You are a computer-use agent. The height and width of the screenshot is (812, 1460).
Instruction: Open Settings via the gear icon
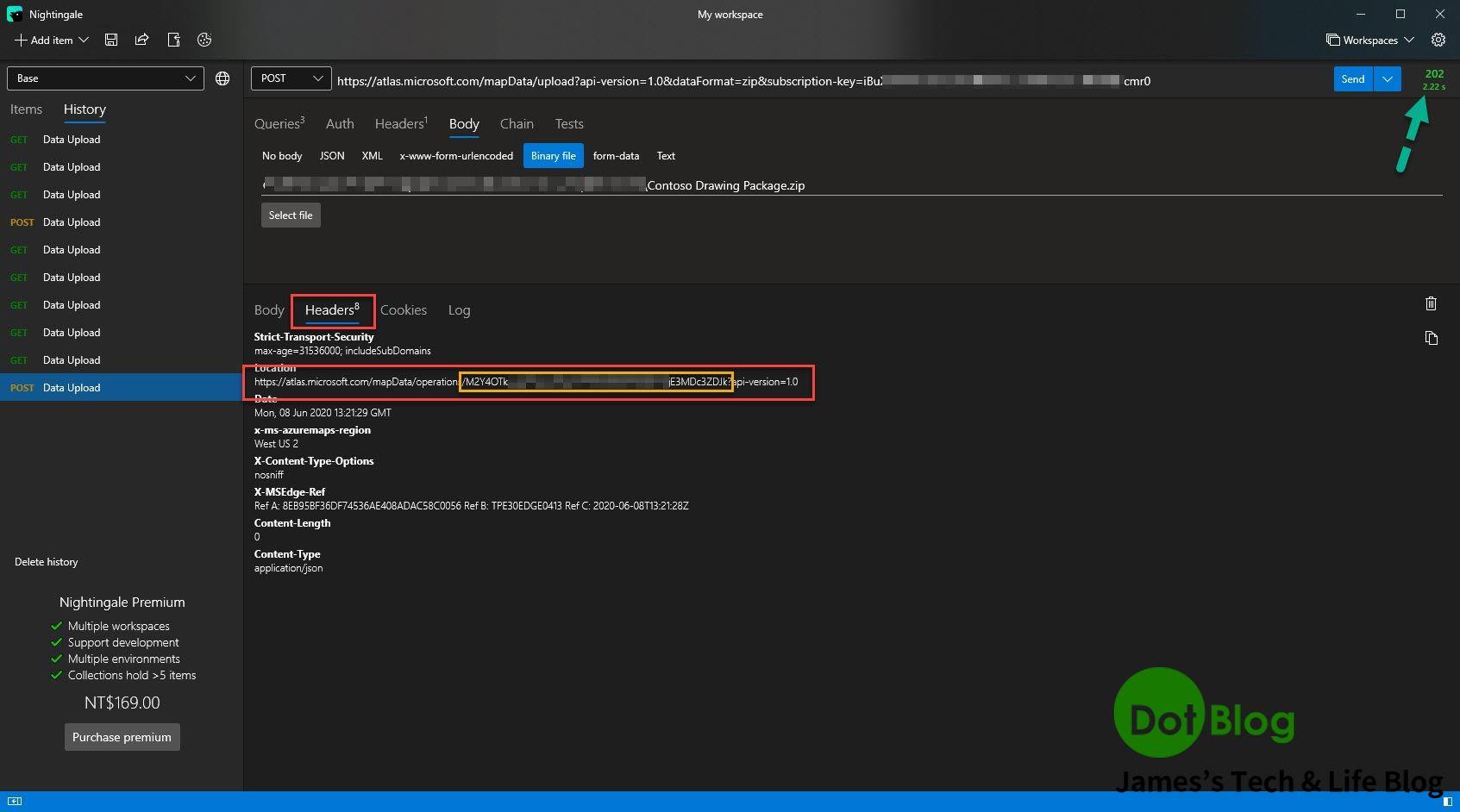point(1438,40)
